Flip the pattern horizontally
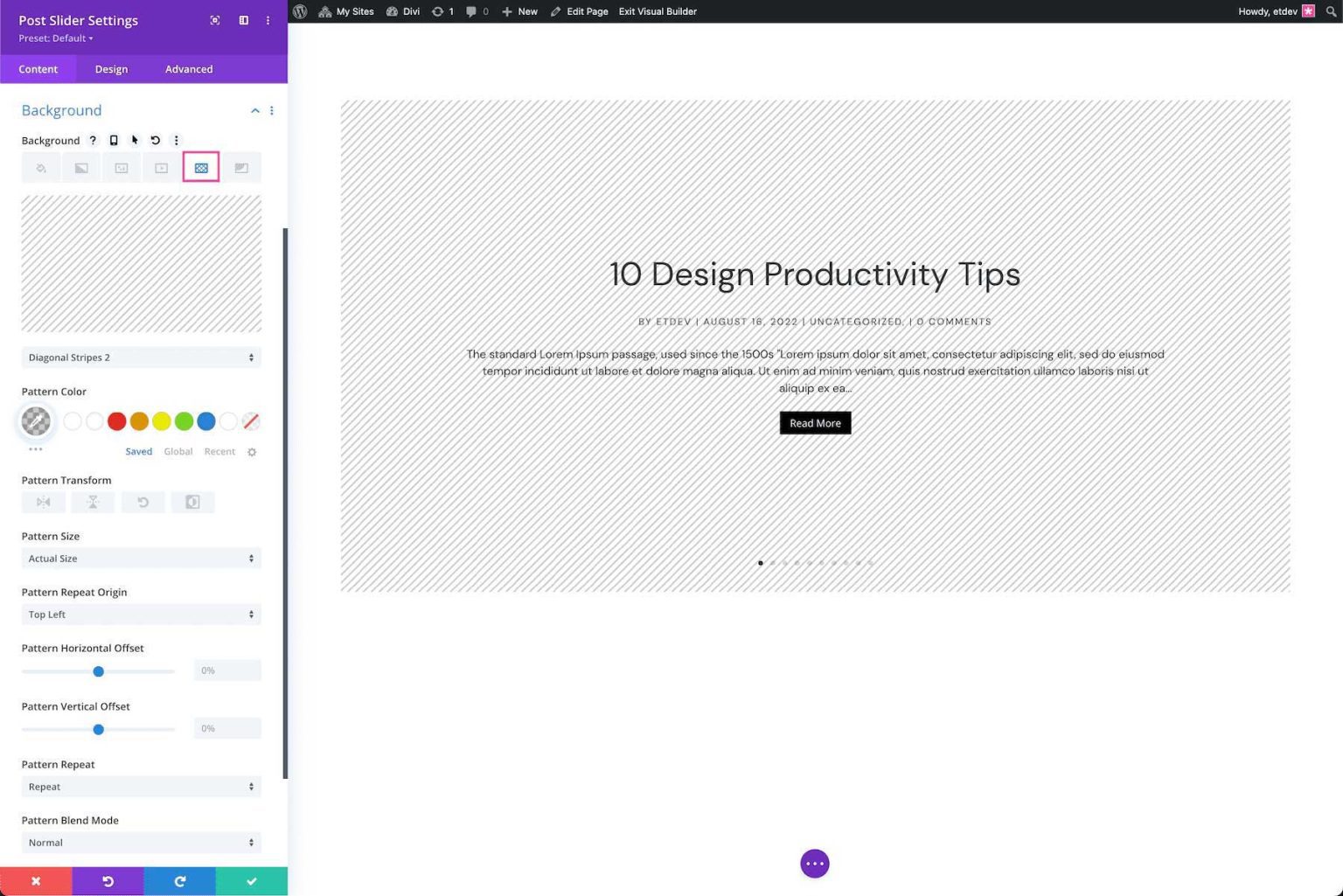The image size is (1343, 896). pyautogui.click(x=43, y=502)
